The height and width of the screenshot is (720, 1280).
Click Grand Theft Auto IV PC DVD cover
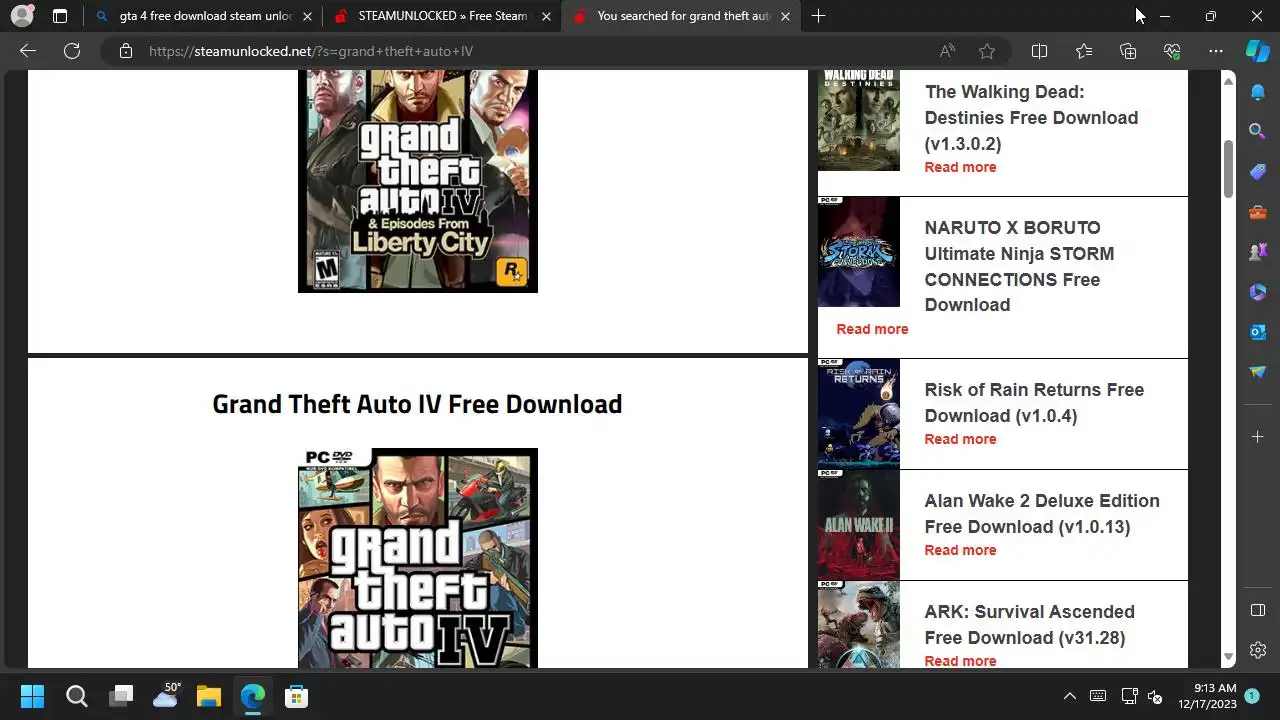[418, 558]
